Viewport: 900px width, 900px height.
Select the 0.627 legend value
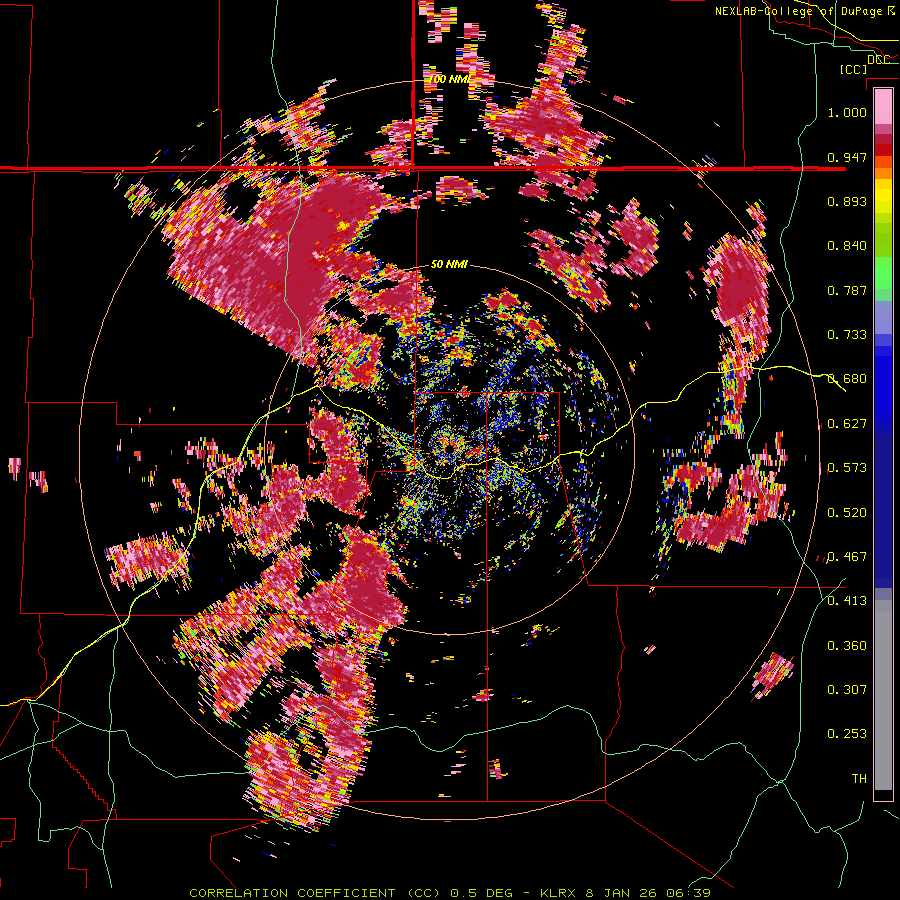[x=847, y=424]
